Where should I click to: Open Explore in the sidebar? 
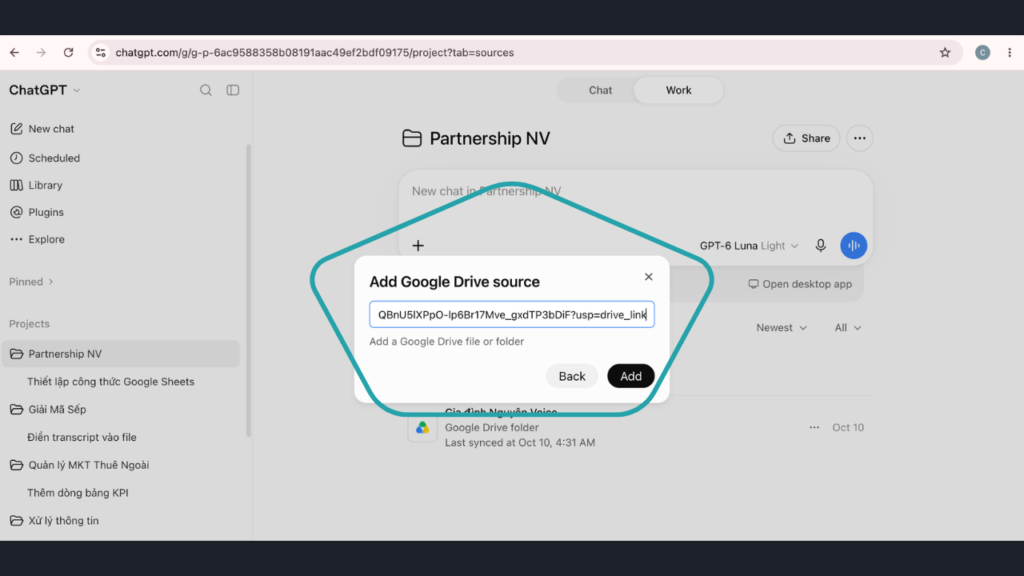(37, 239)
